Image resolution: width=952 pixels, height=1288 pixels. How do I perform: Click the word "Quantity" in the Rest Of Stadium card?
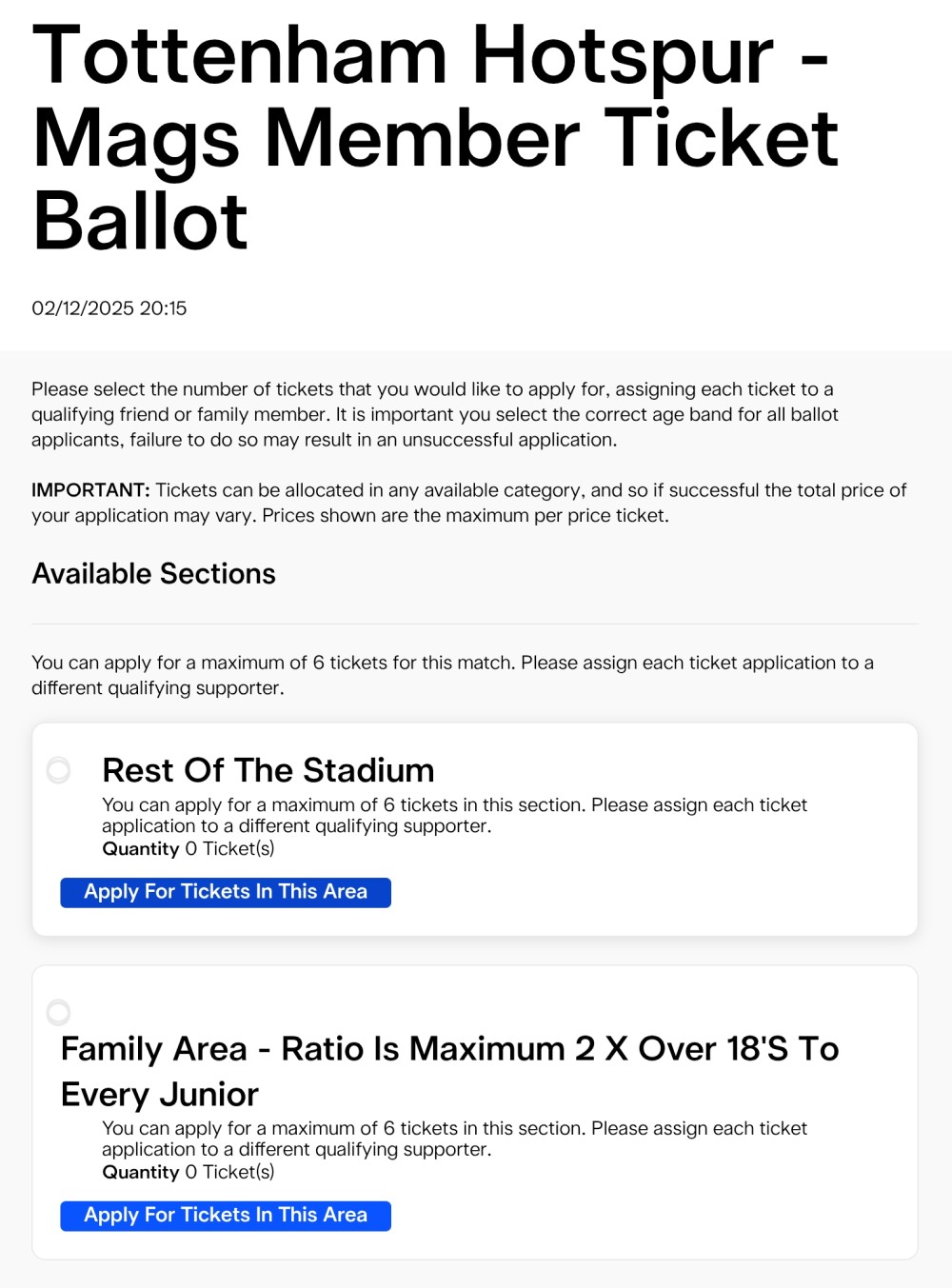[x=141, y=849]
